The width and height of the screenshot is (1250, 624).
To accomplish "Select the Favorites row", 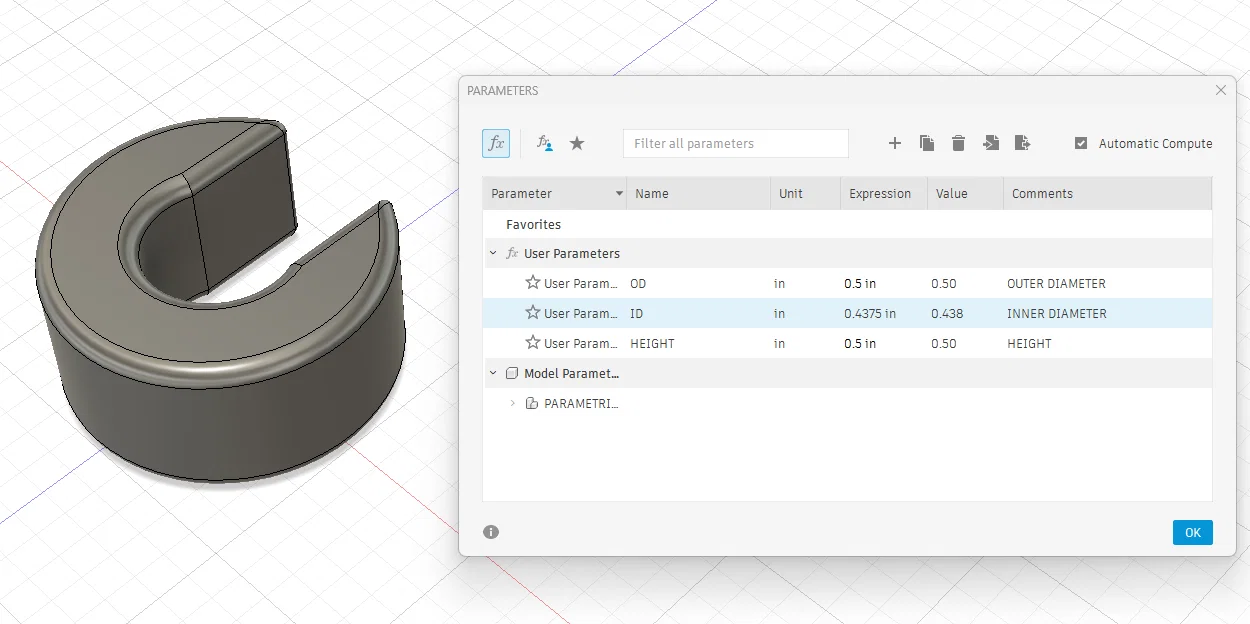I will coord(847,224).
